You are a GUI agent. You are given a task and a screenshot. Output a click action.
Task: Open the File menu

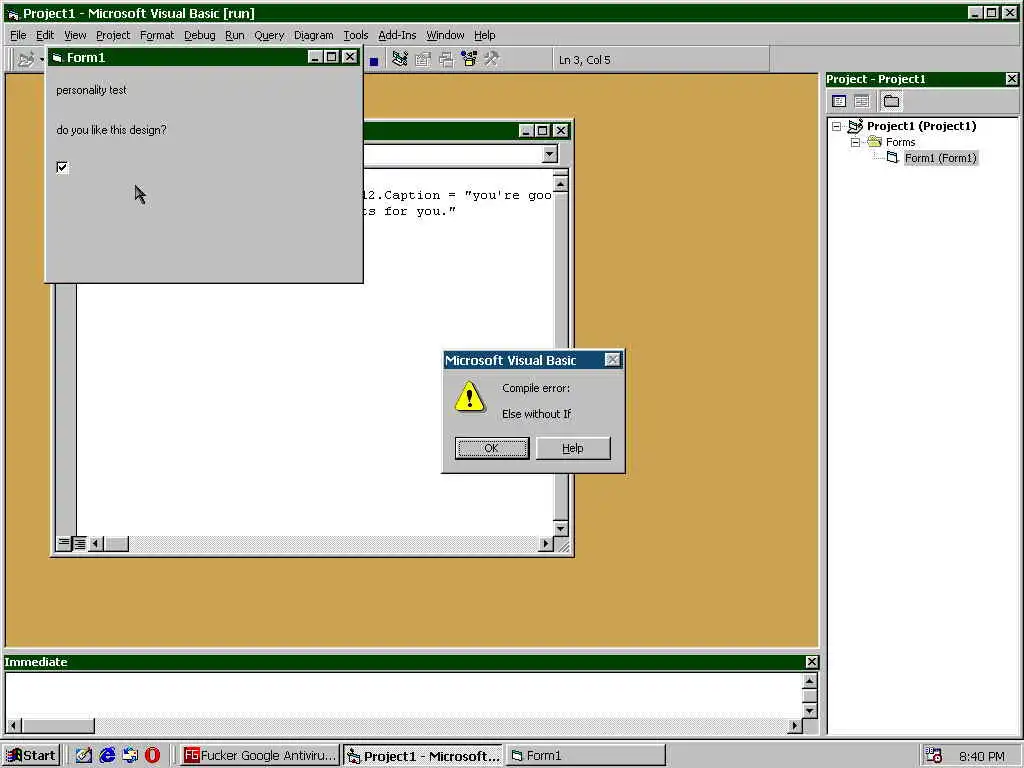(18, 35)
